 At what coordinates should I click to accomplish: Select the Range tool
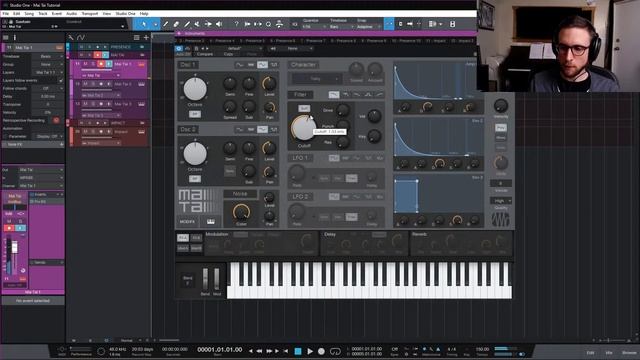click(166, 24)
